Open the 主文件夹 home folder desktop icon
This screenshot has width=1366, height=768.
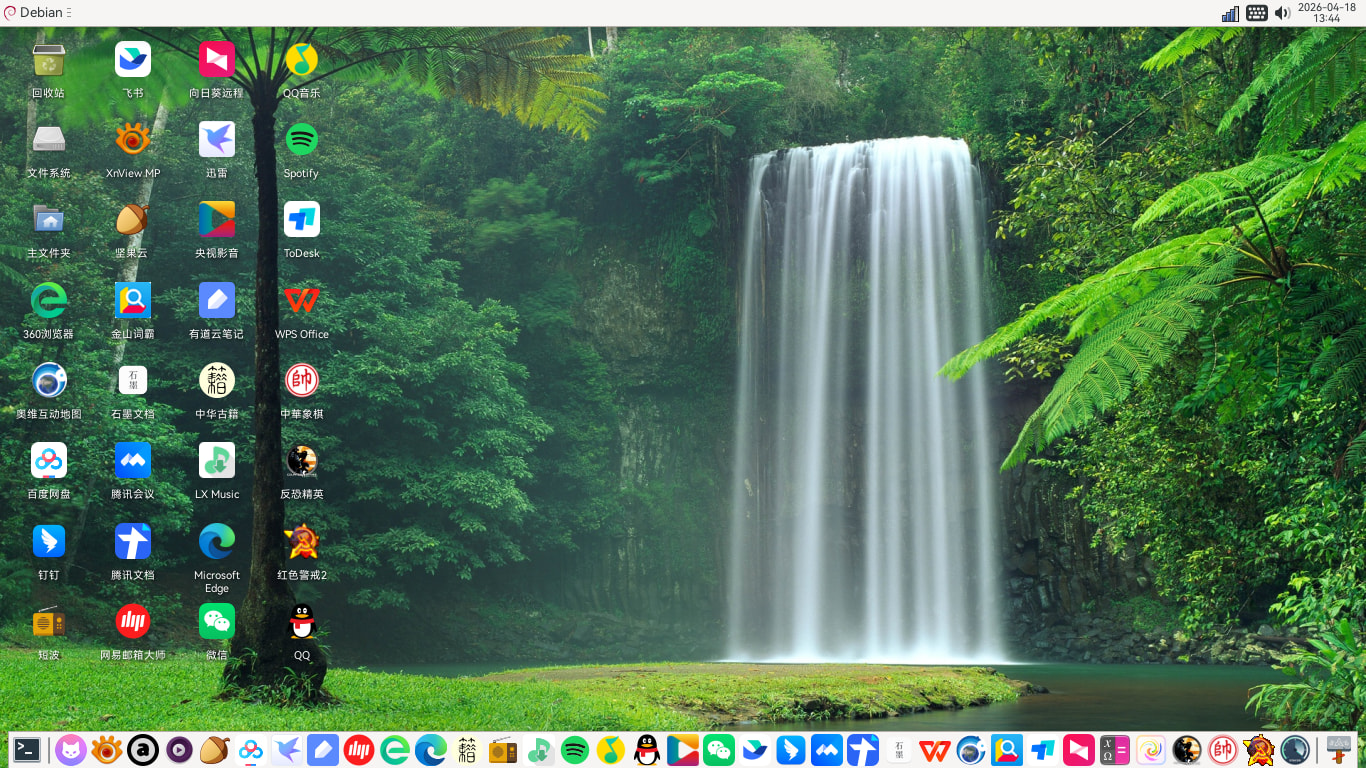pos(48,221)
